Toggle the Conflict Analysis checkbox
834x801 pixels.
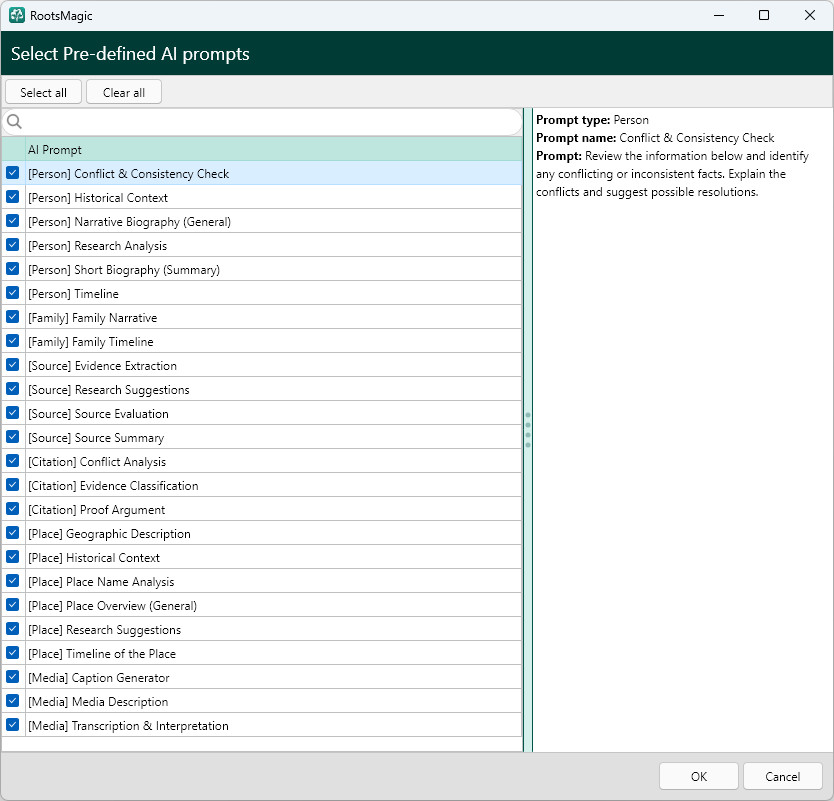13,461
